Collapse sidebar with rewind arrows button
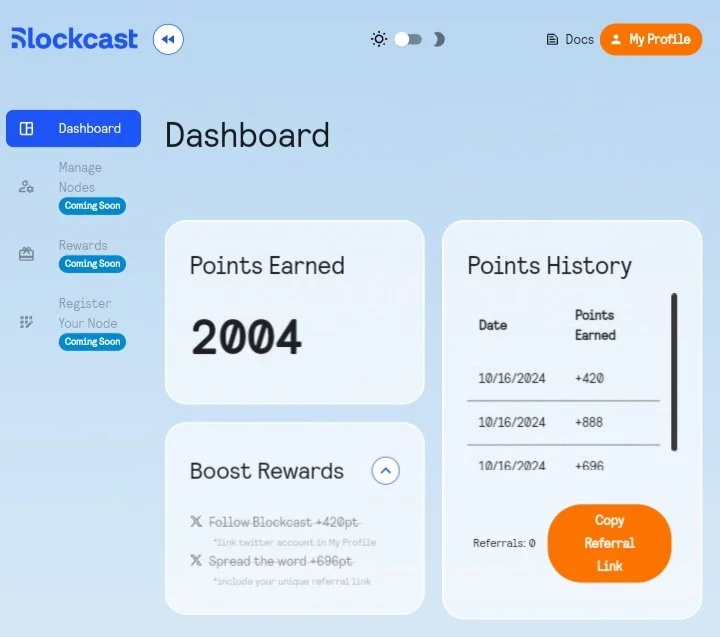The width and height of the screenshot is (720, 637). pyautogui.click(x=168, y=39)
